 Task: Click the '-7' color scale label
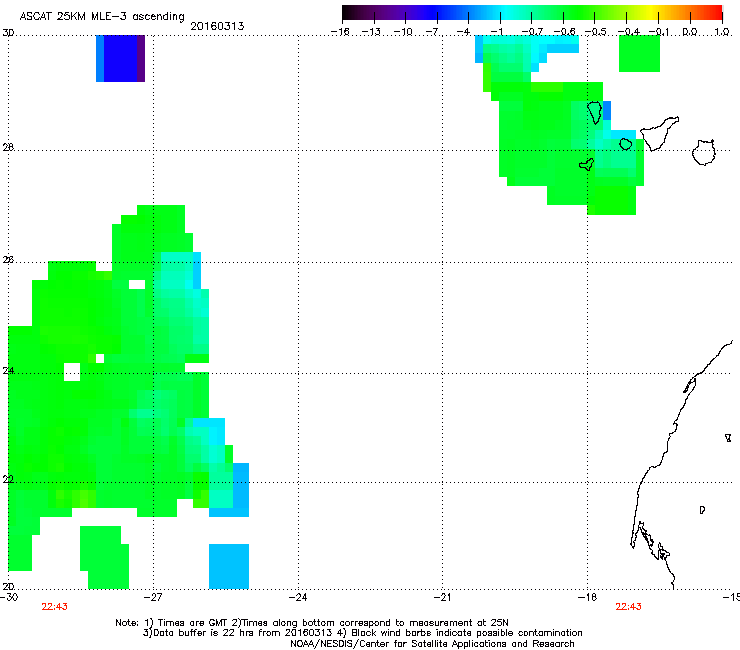coord(433,32)
